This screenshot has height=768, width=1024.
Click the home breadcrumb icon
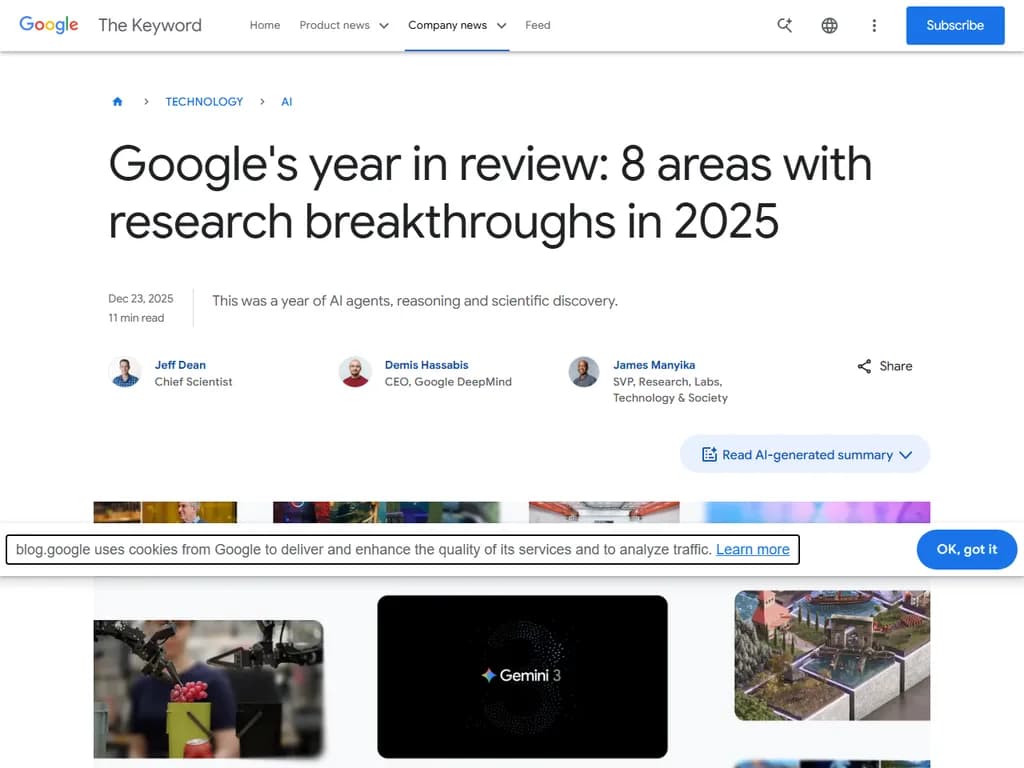pyautogui.click(x=117, y=101)
